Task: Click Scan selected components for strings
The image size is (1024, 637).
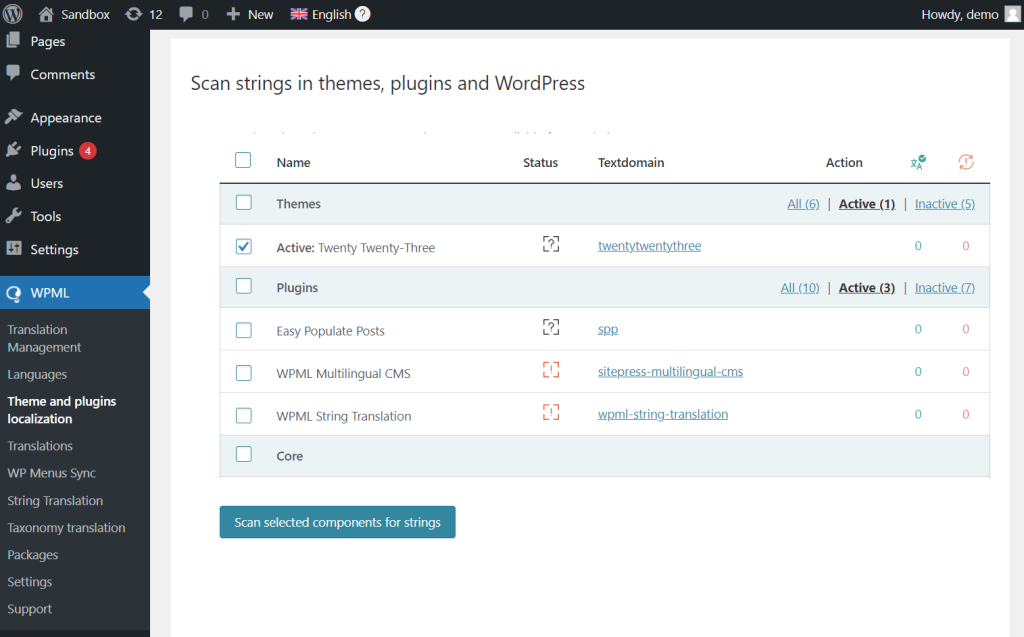Action: coord(337,522)
